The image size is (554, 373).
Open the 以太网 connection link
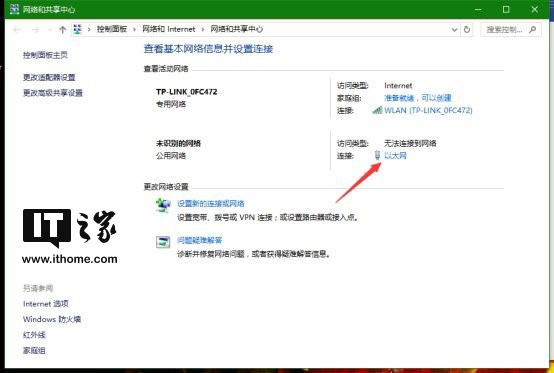(x=395, y=155)
